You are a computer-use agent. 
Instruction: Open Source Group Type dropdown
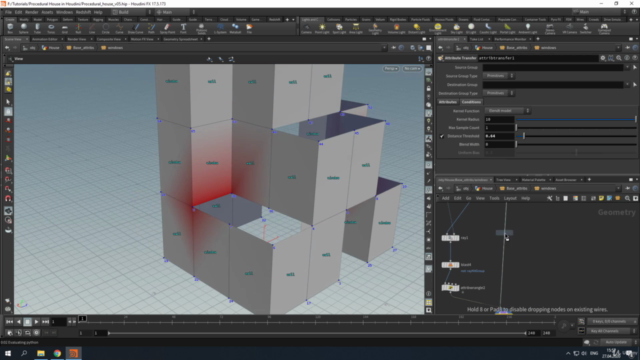coord(498,76)
